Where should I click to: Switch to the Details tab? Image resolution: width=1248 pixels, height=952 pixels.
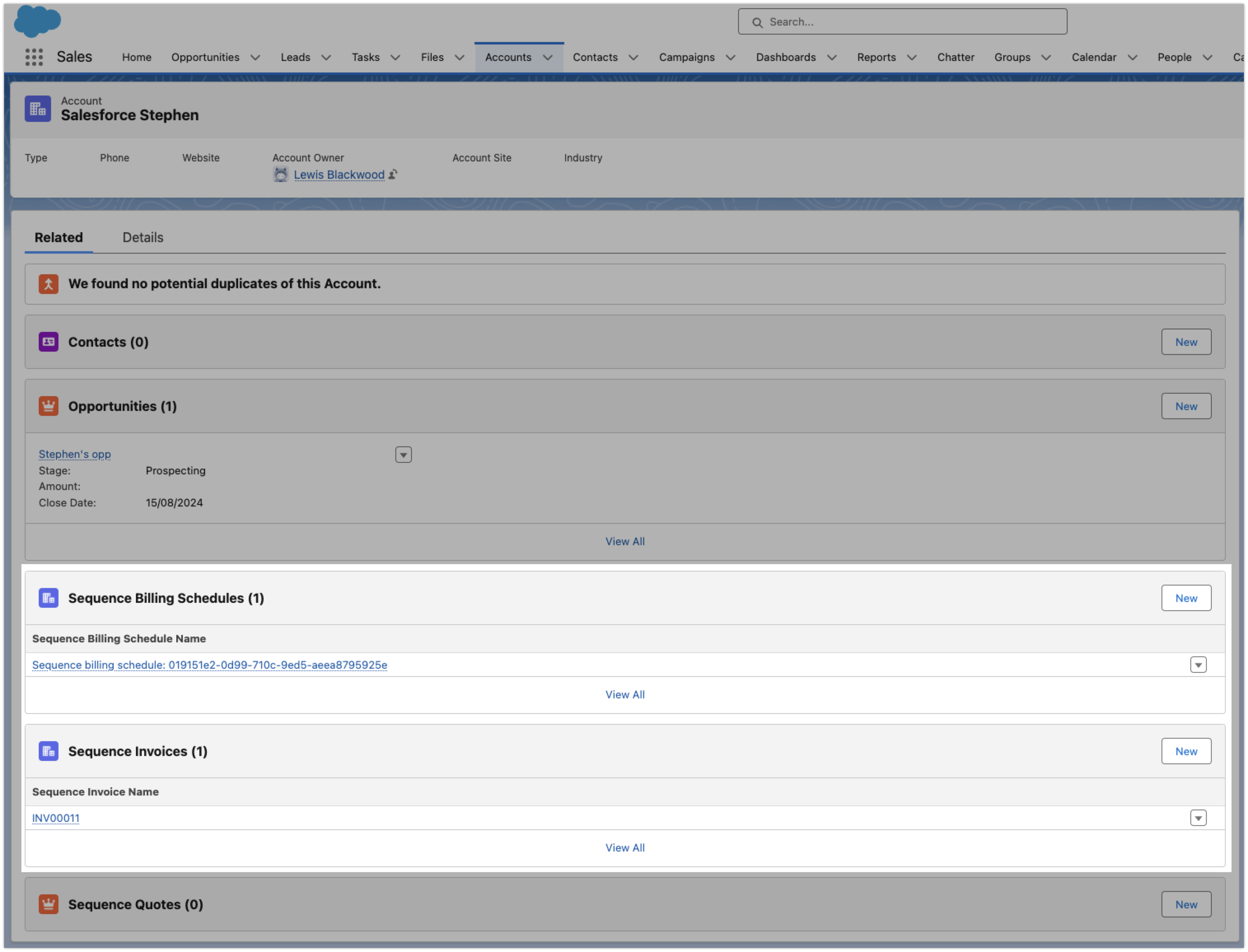click(x=143, y=238)
